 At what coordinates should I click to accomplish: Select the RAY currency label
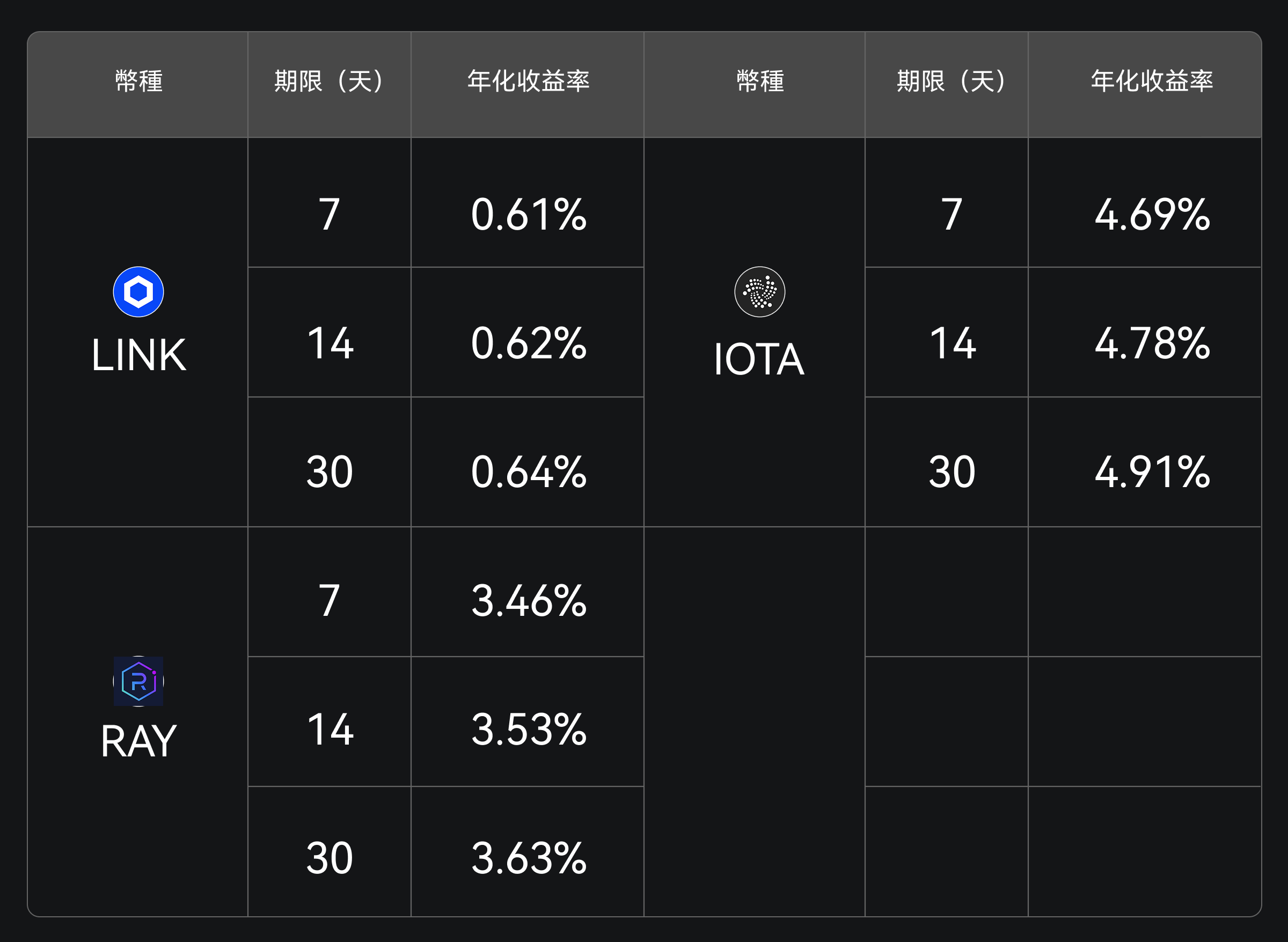pos(138,742)
